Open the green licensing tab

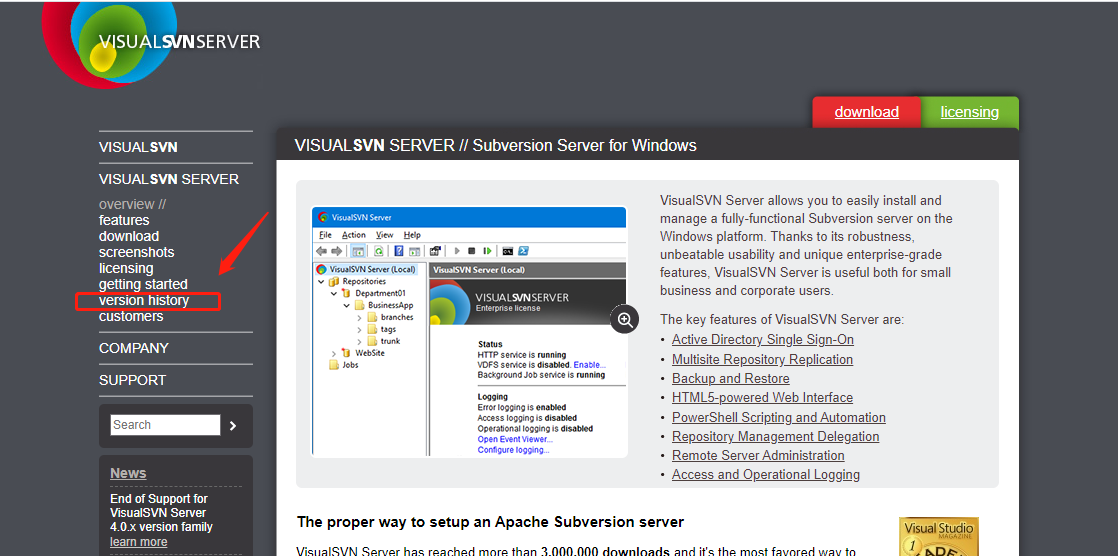pyautogui.click(x=970, y=112)
